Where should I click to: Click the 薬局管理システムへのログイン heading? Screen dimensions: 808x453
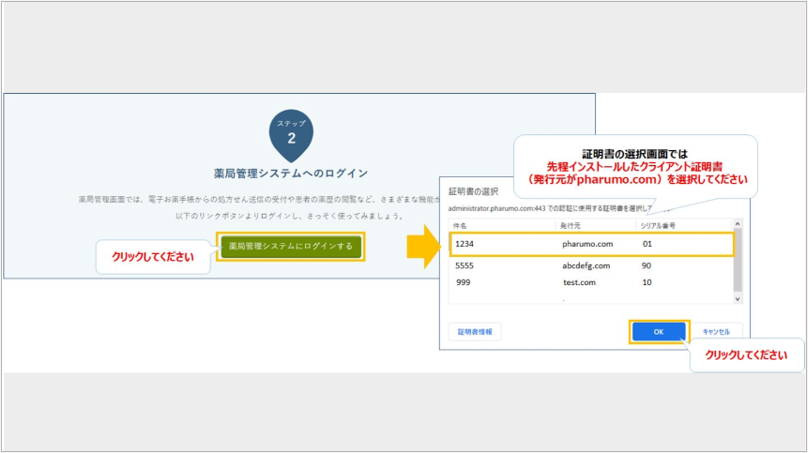(291, 173)
